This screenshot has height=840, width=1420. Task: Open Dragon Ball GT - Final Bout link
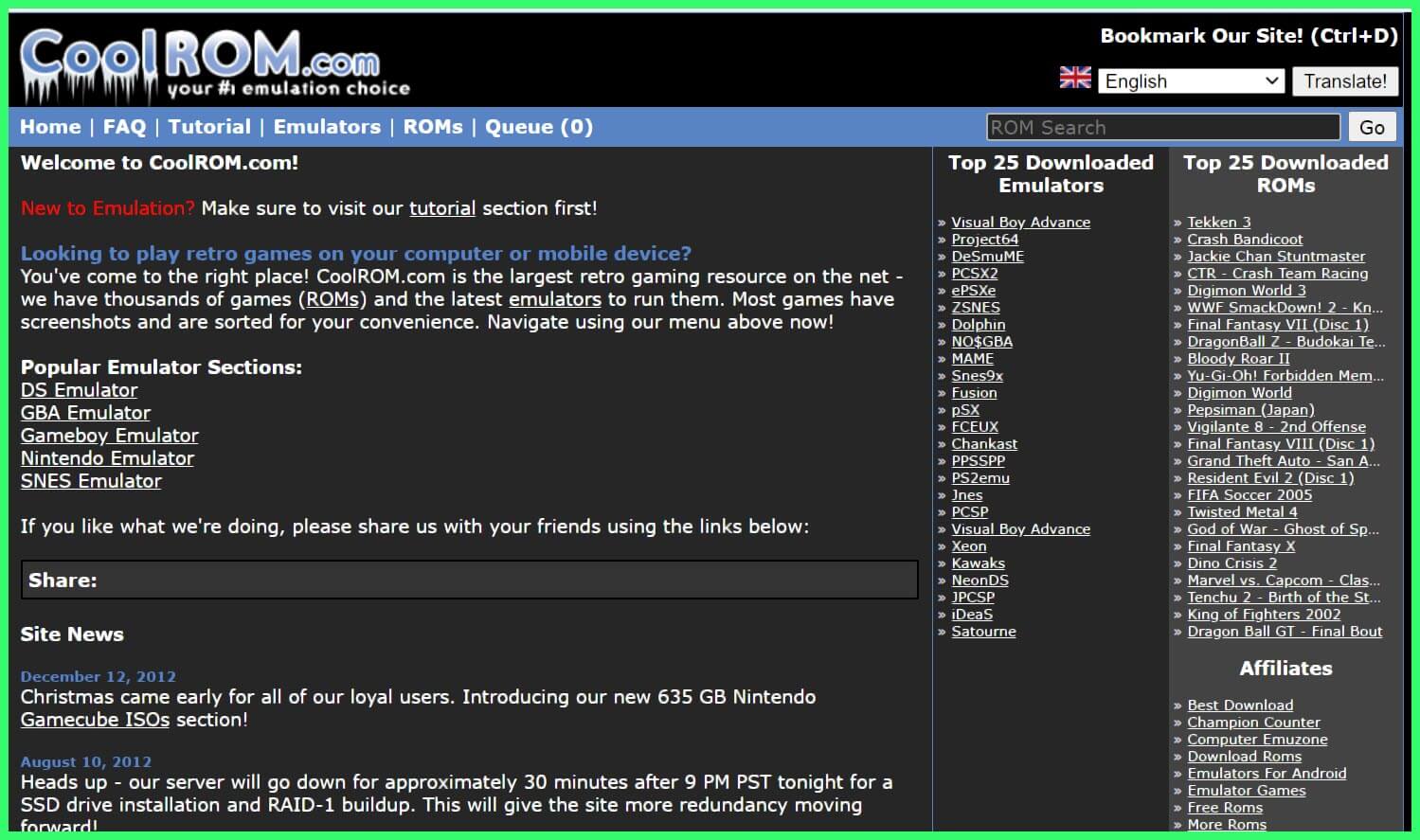coord(1285,632)
